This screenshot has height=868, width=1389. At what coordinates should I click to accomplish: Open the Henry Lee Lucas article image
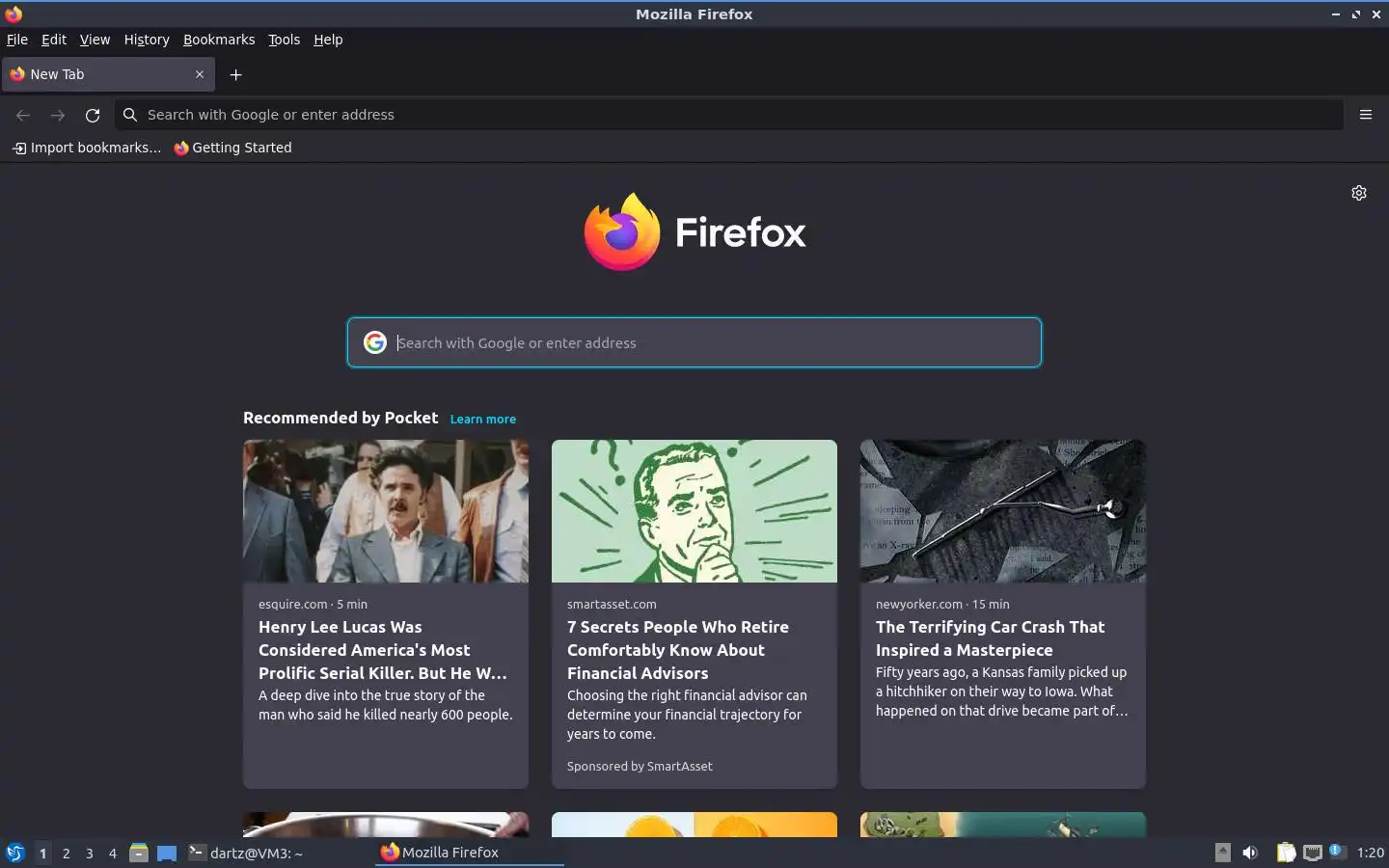[386, 511]
